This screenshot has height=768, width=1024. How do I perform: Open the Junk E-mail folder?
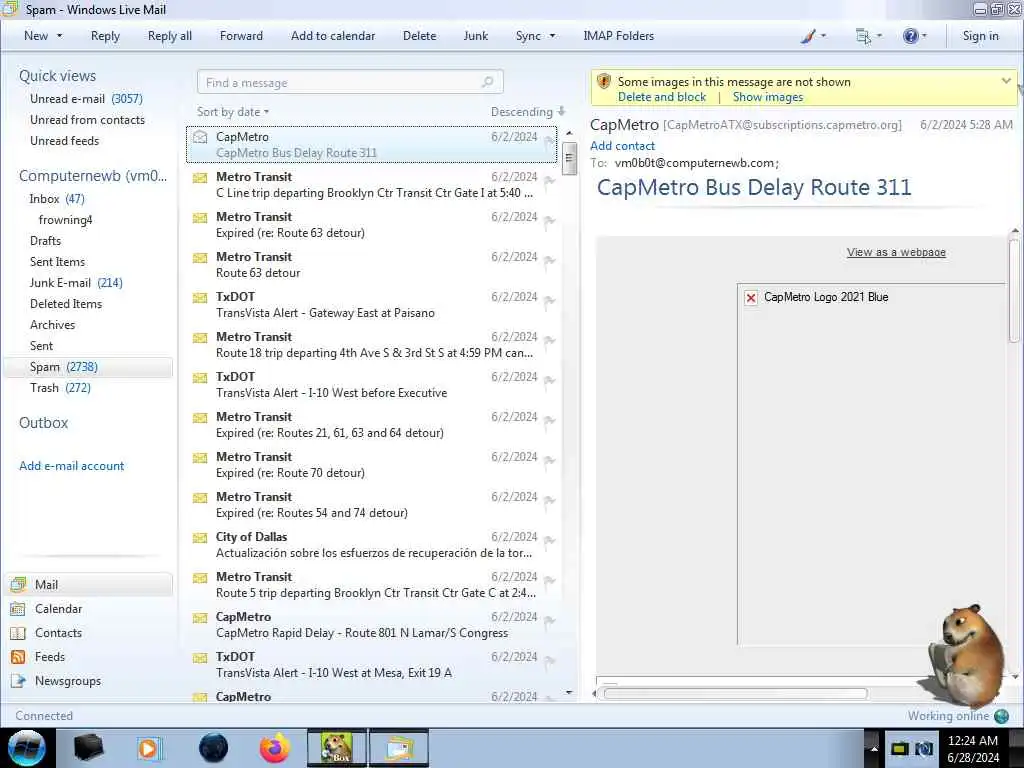76,283
